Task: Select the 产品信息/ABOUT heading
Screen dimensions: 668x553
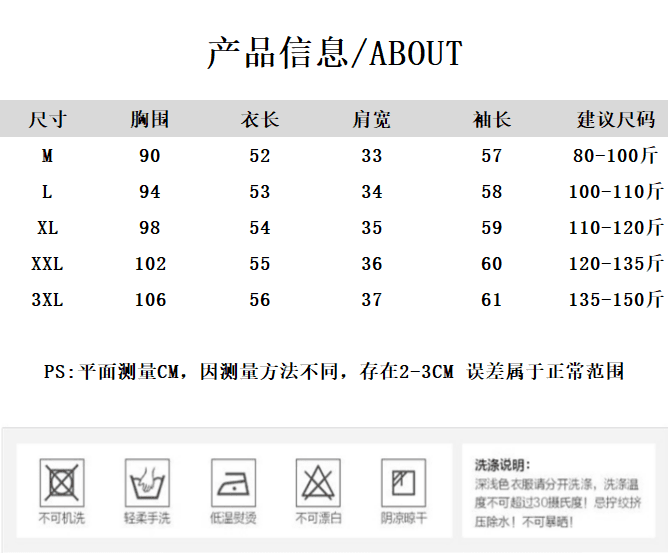Action: [x=335, y=53]
